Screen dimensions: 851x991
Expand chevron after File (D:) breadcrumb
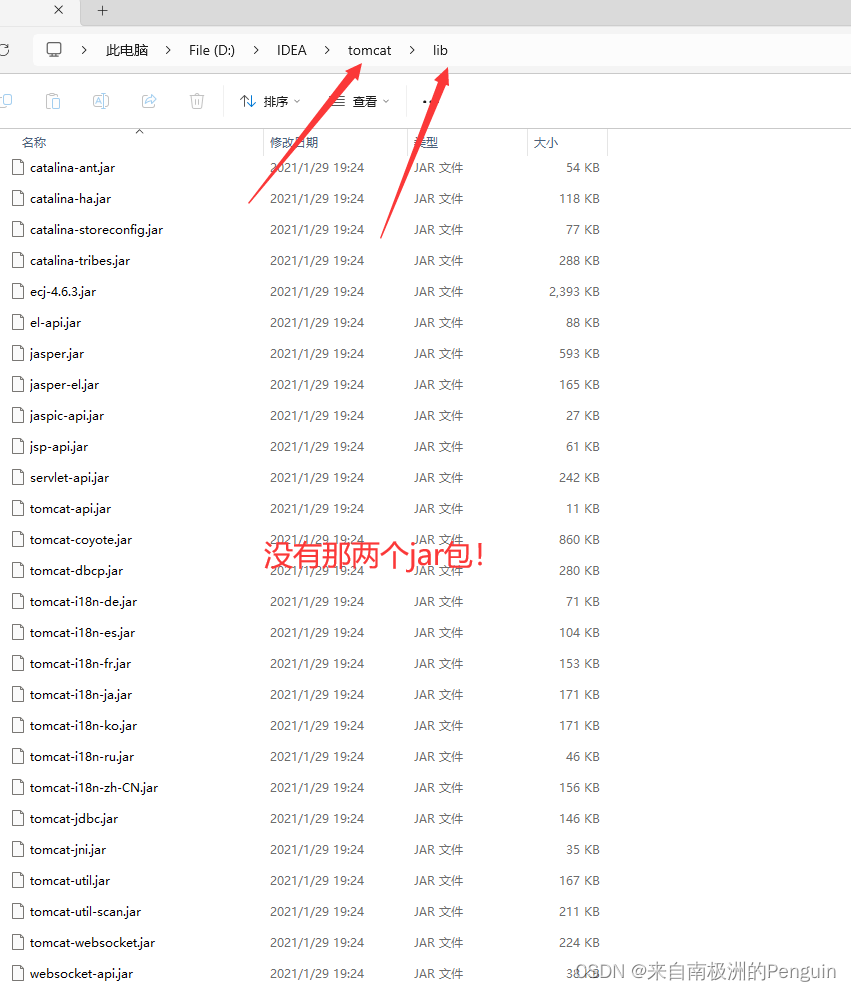(256, 50)
